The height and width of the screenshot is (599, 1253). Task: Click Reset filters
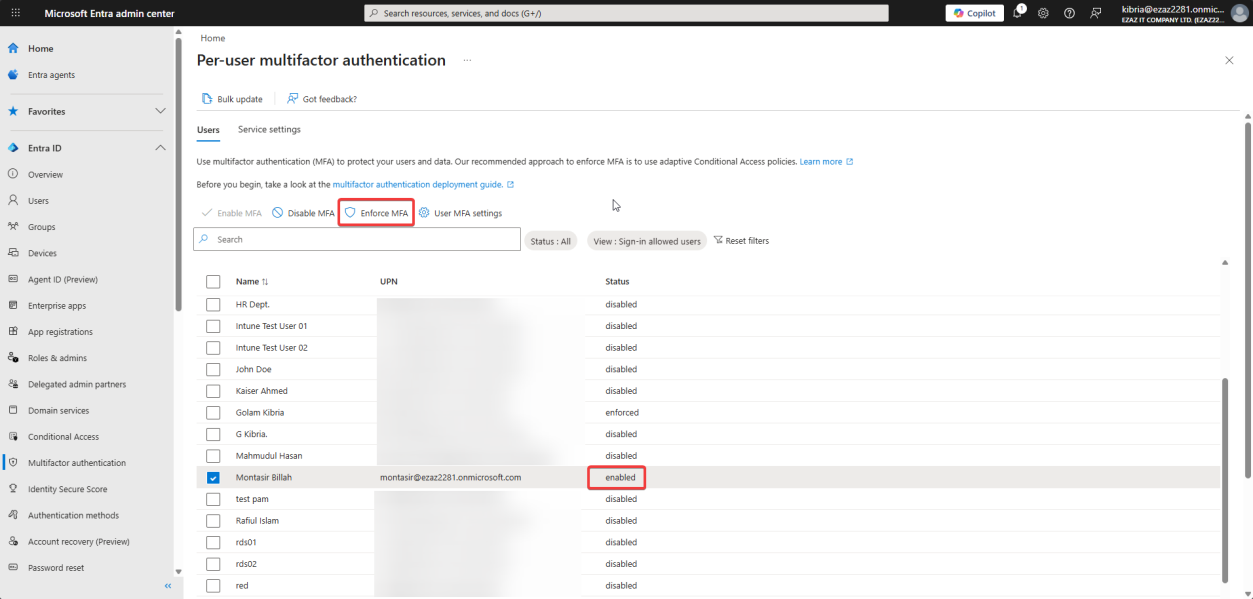tap(741, 241)
